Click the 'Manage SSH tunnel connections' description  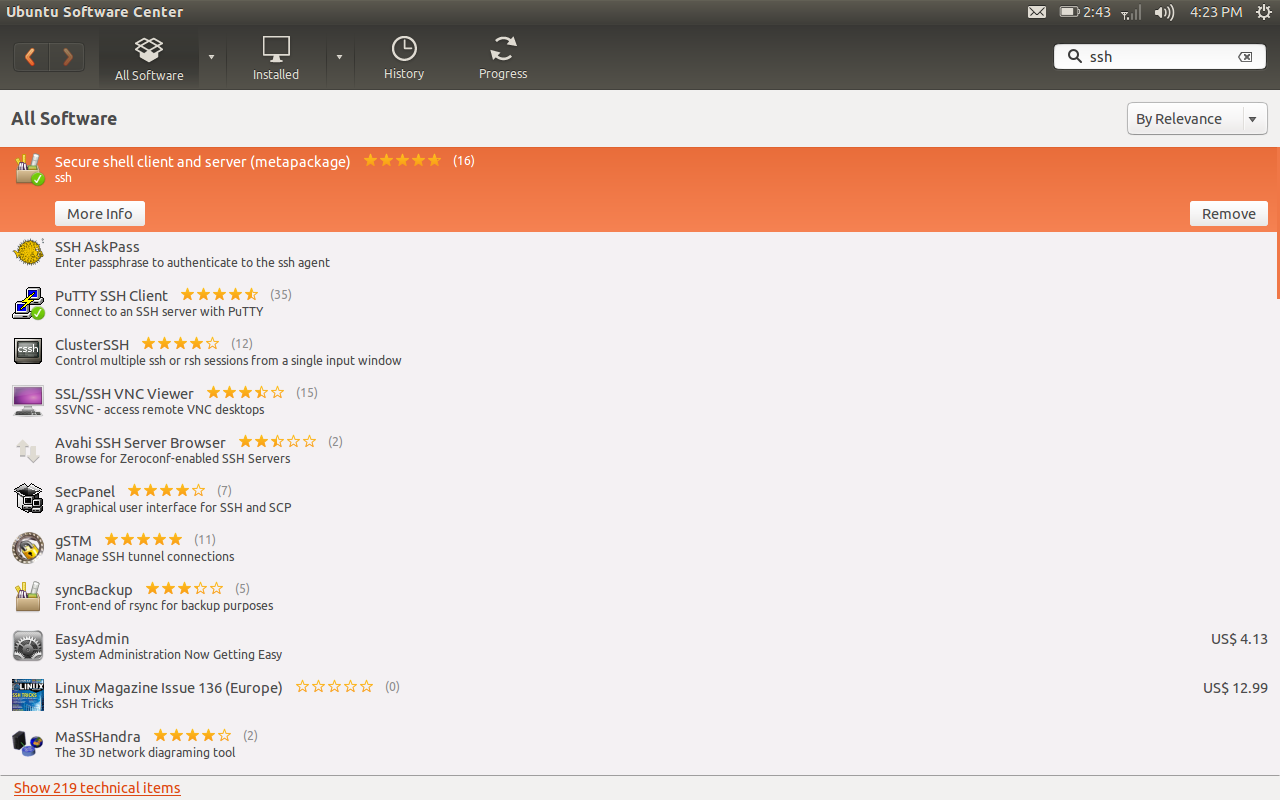(x=145, y=557)
